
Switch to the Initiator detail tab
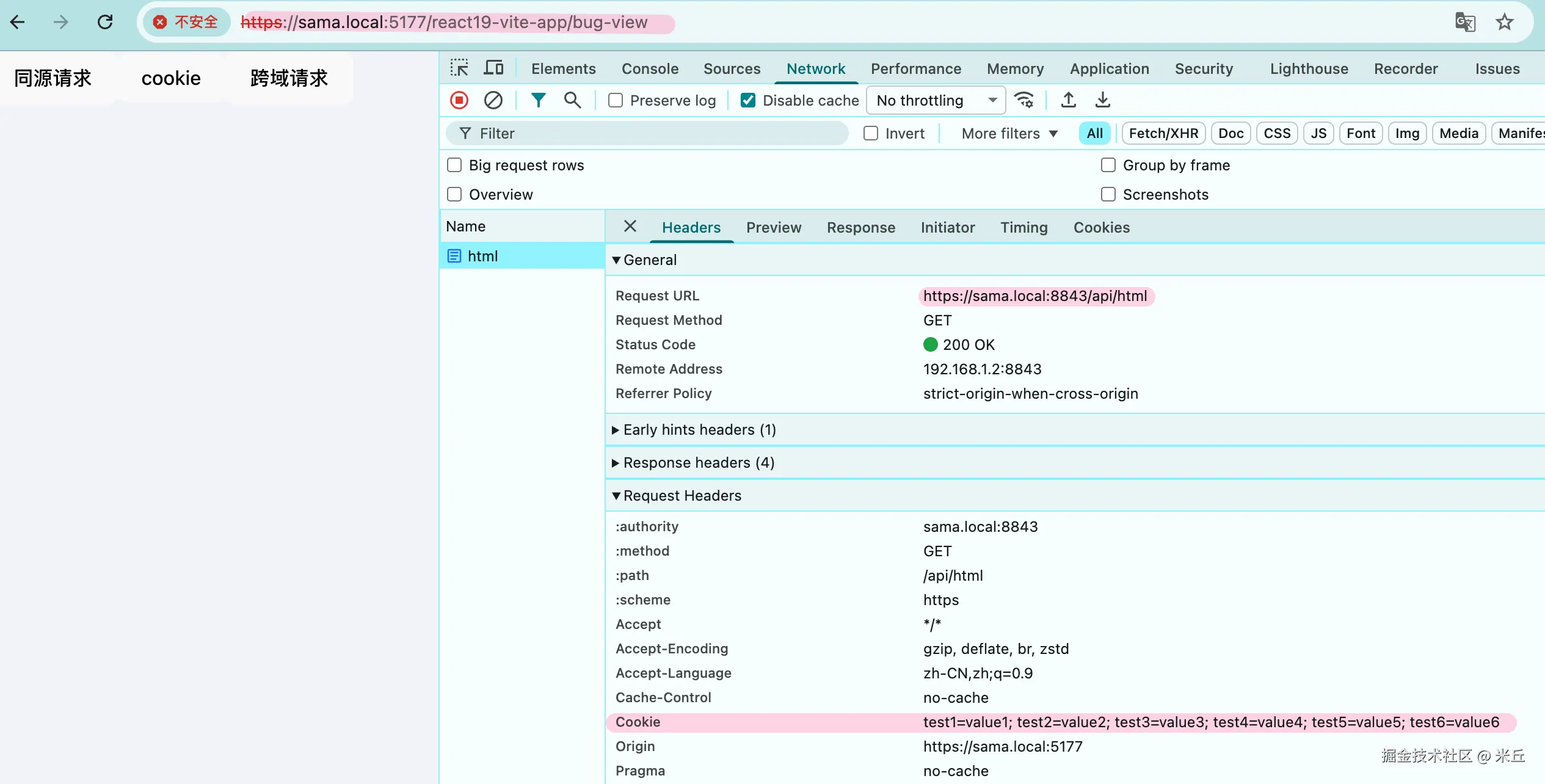[947, 227]
